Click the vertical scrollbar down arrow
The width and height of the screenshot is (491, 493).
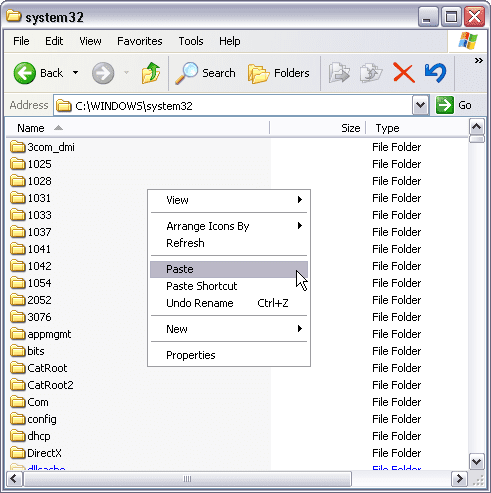tap(477, 462)
